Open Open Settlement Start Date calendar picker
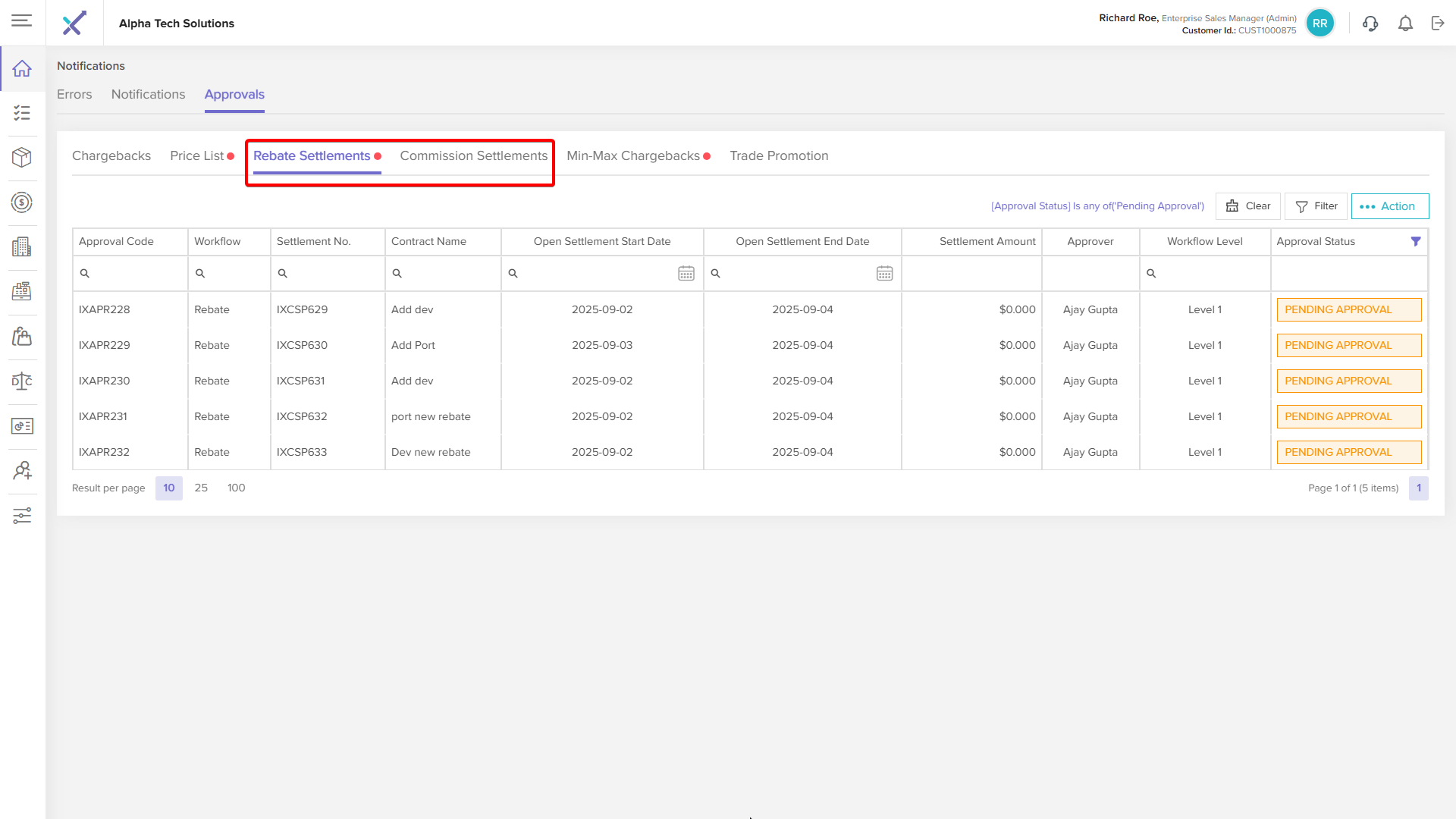This screenshot has height=819, width=1456. tap(686, 273)
